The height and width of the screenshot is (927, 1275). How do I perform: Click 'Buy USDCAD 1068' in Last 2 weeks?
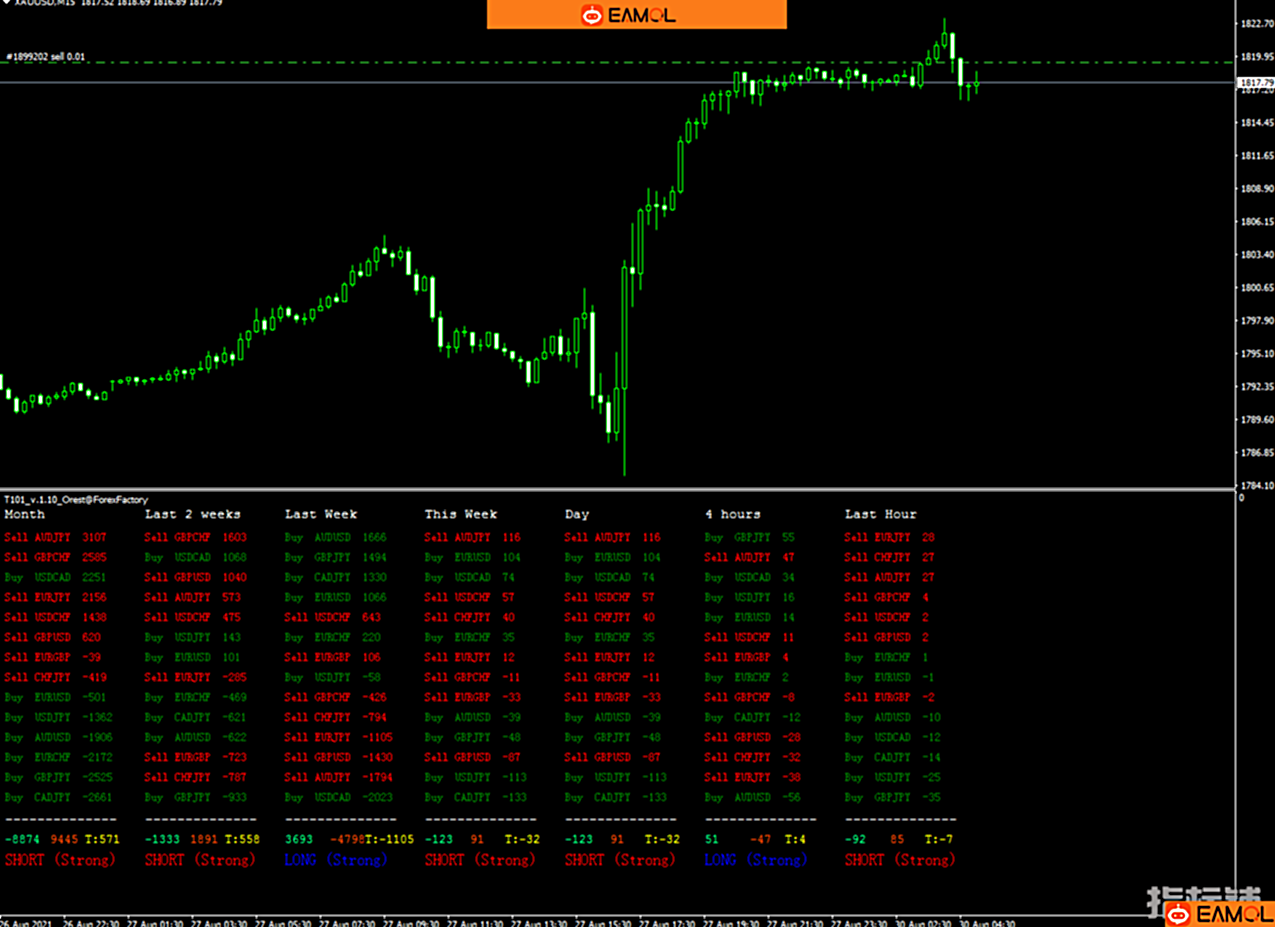click(196, 557)
